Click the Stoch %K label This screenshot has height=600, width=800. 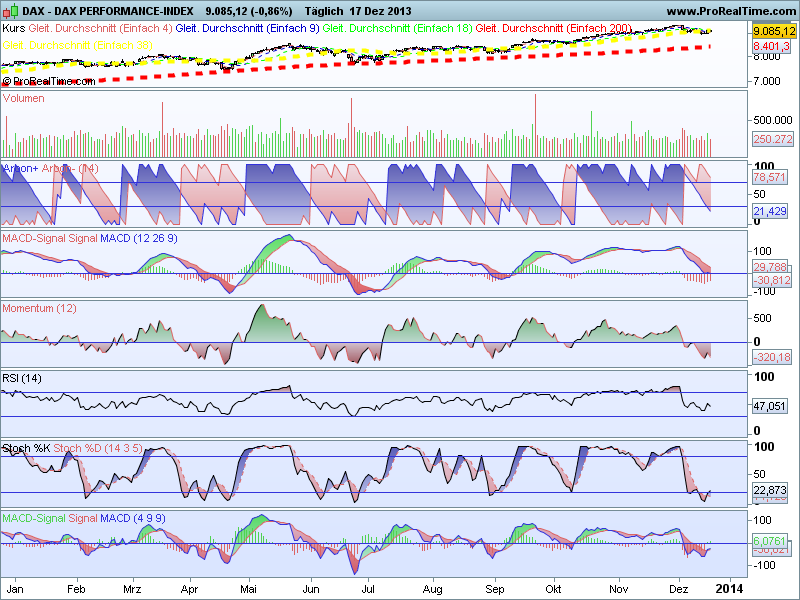[26, 448]
